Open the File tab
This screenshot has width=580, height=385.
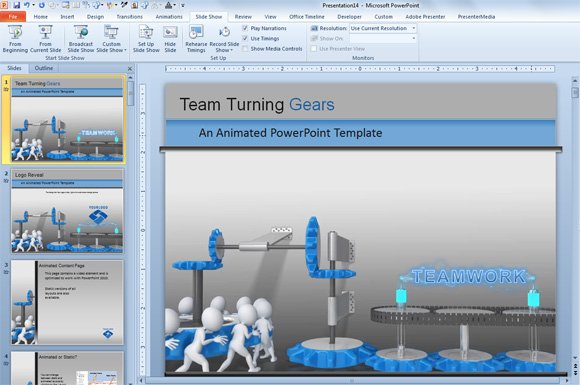click(x=13, y=17)
